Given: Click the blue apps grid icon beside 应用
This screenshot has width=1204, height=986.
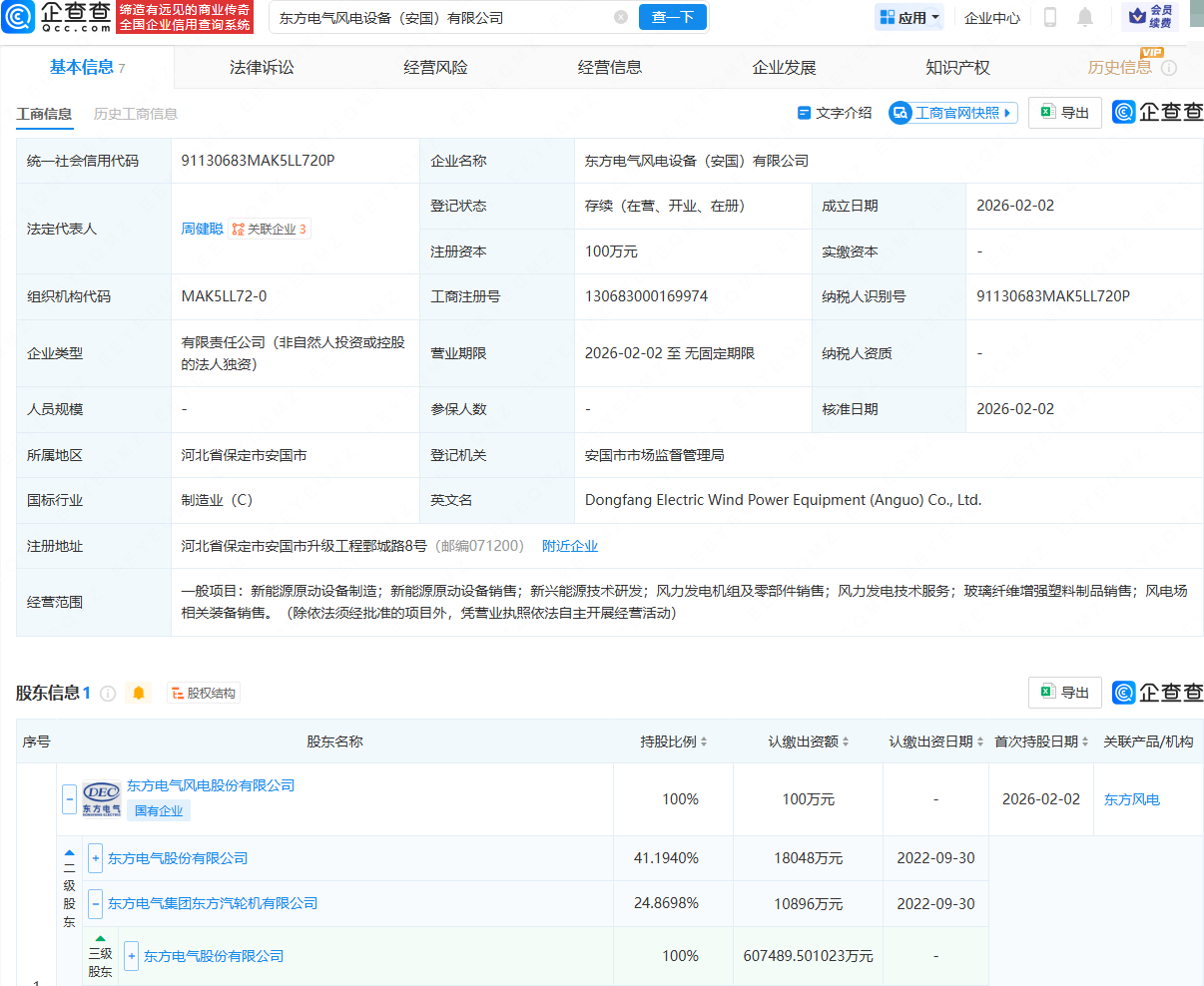Looking at the screenshot, I should [887, 17].
